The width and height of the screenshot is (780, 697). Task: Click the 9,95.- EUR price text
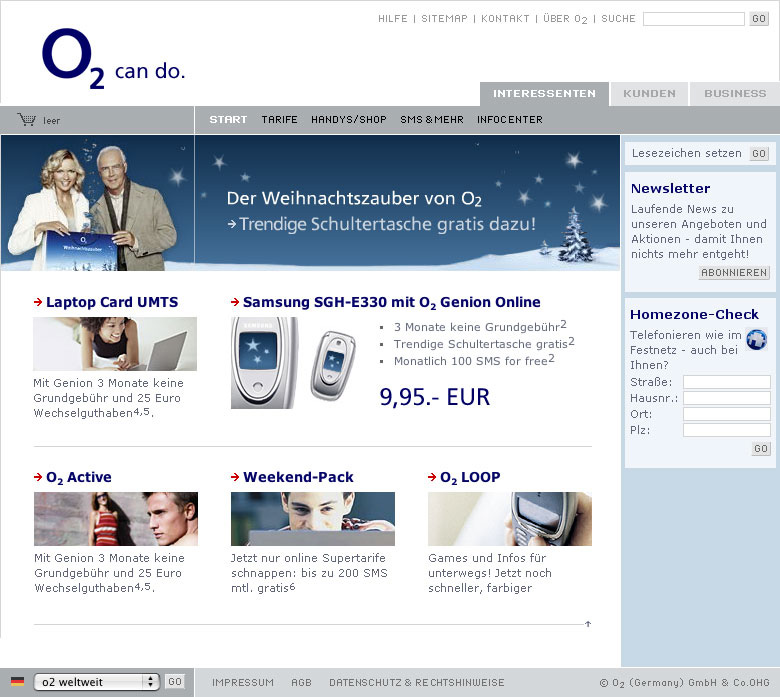point(435,397)
